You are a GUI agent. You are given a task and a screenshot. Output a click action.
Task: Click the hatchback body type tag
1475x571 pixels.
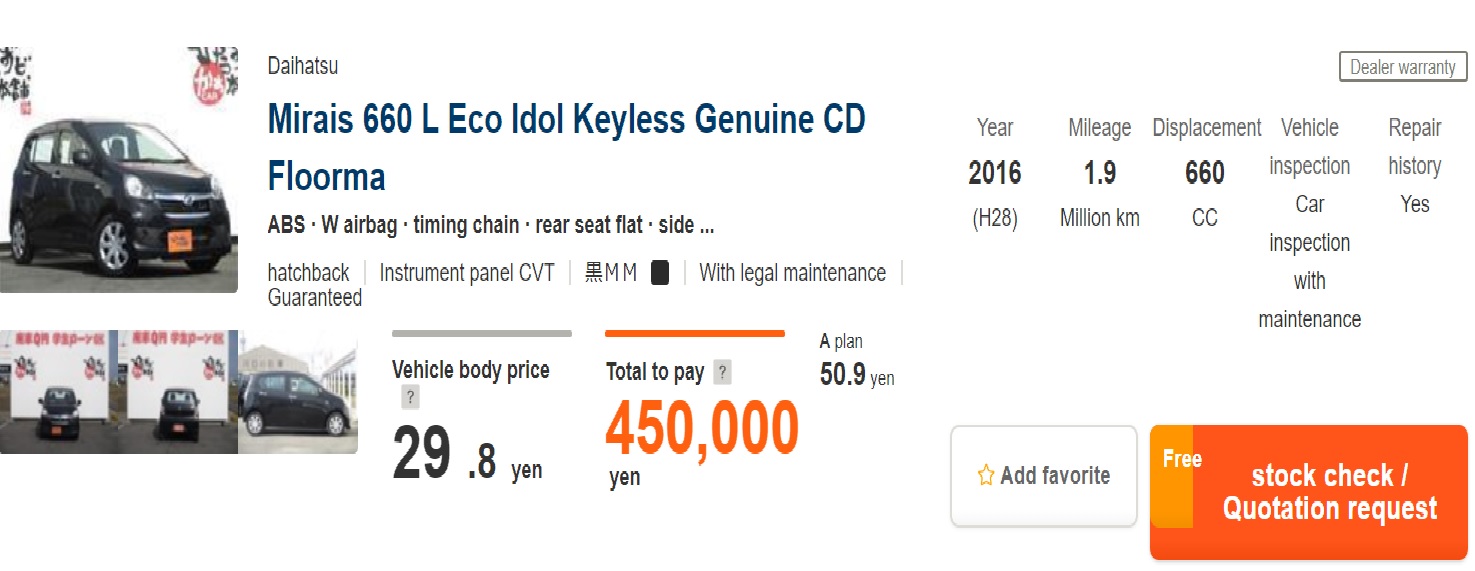coord(309,273)
